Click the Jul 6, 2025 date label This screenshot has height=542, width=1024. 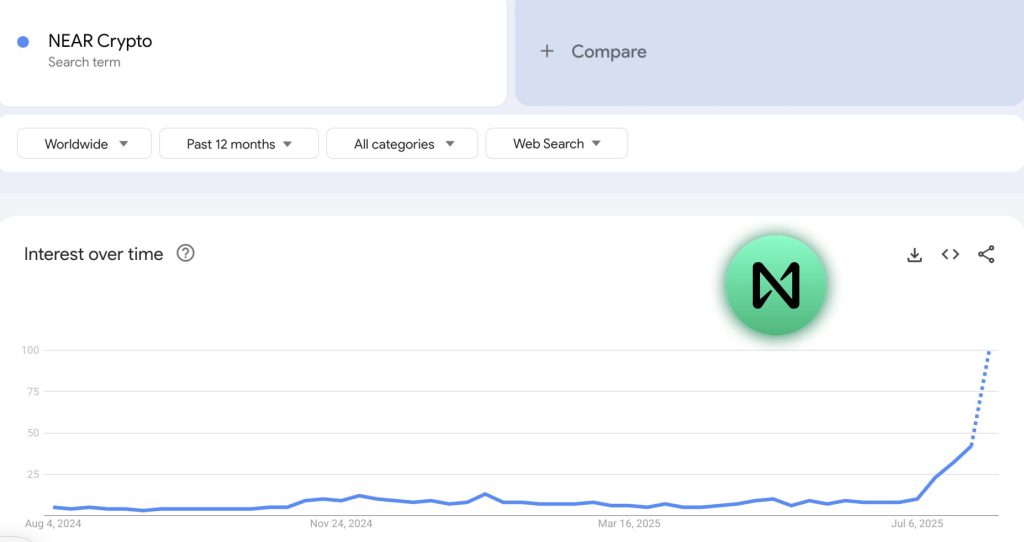(x=917, y=524)
